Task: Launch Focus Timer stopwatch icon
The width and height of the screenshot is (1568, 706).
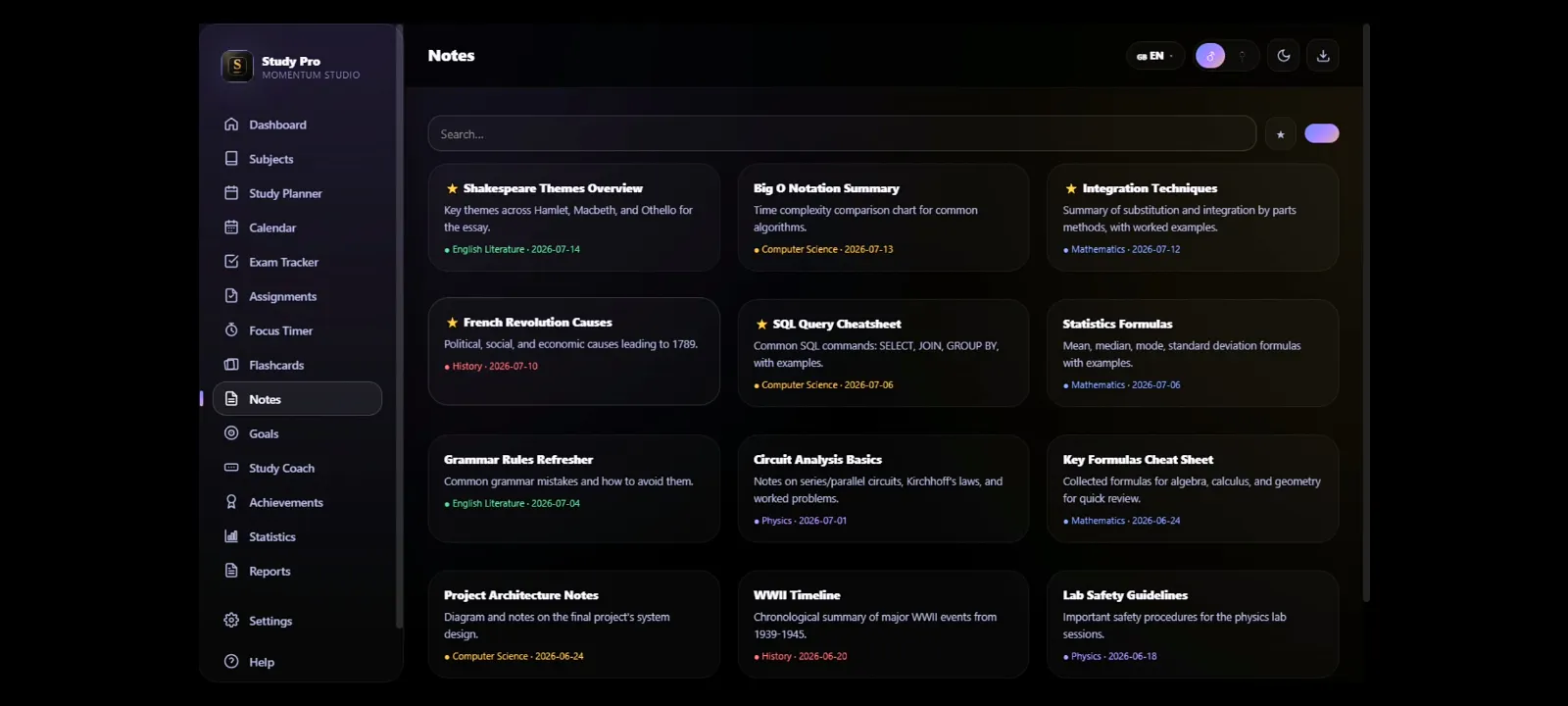Action: pyautogui.click(x=231, y=330)
